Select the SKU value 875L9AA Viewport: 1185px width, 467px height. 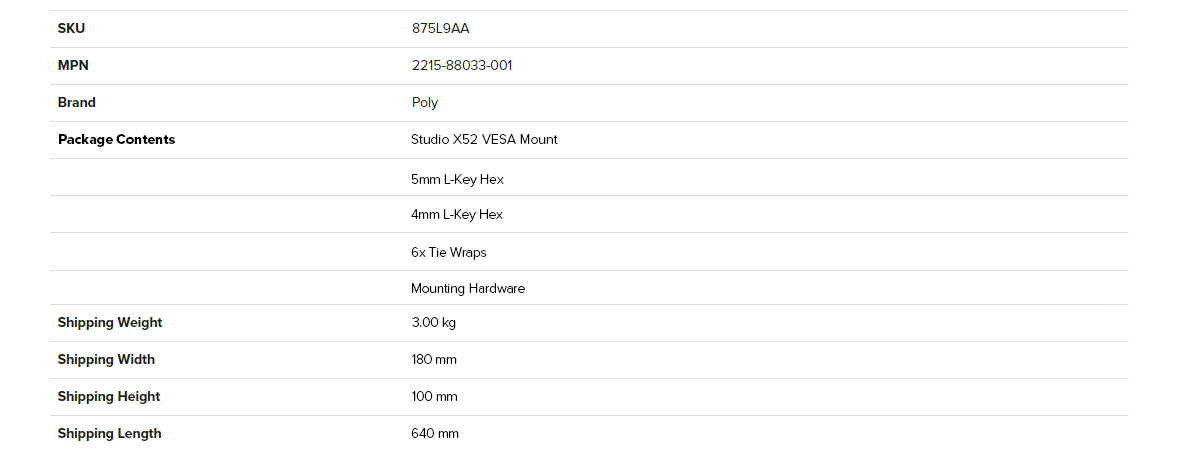click(x=441, y=29)
